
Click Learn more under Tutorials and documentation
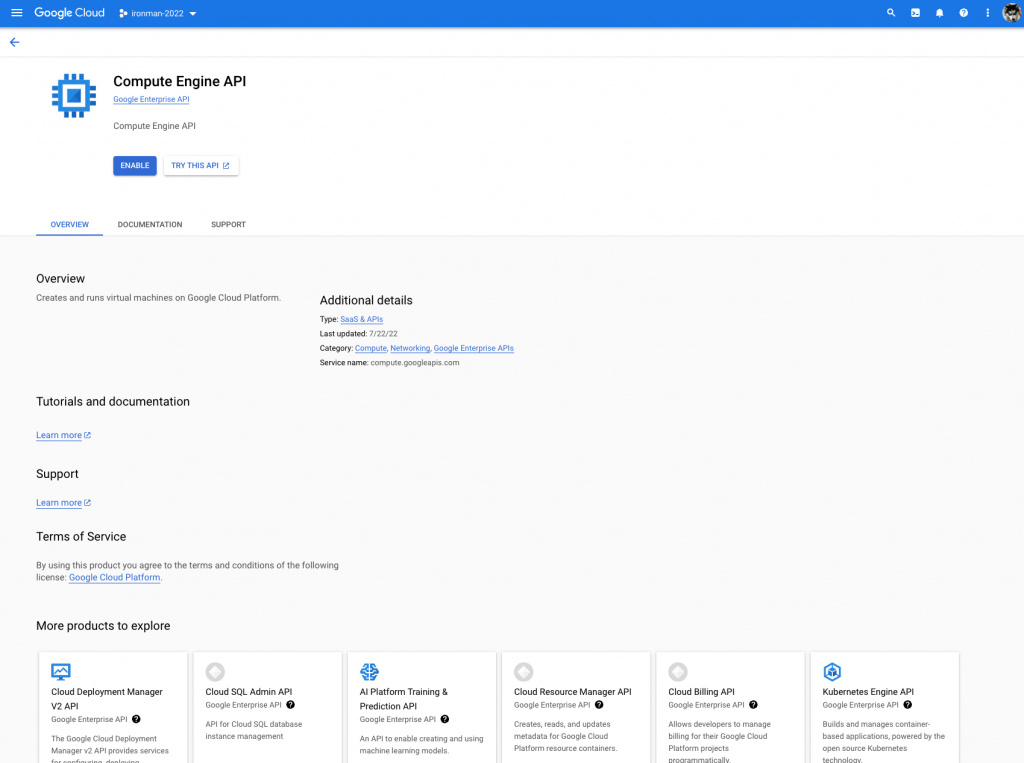pos(63,435)
